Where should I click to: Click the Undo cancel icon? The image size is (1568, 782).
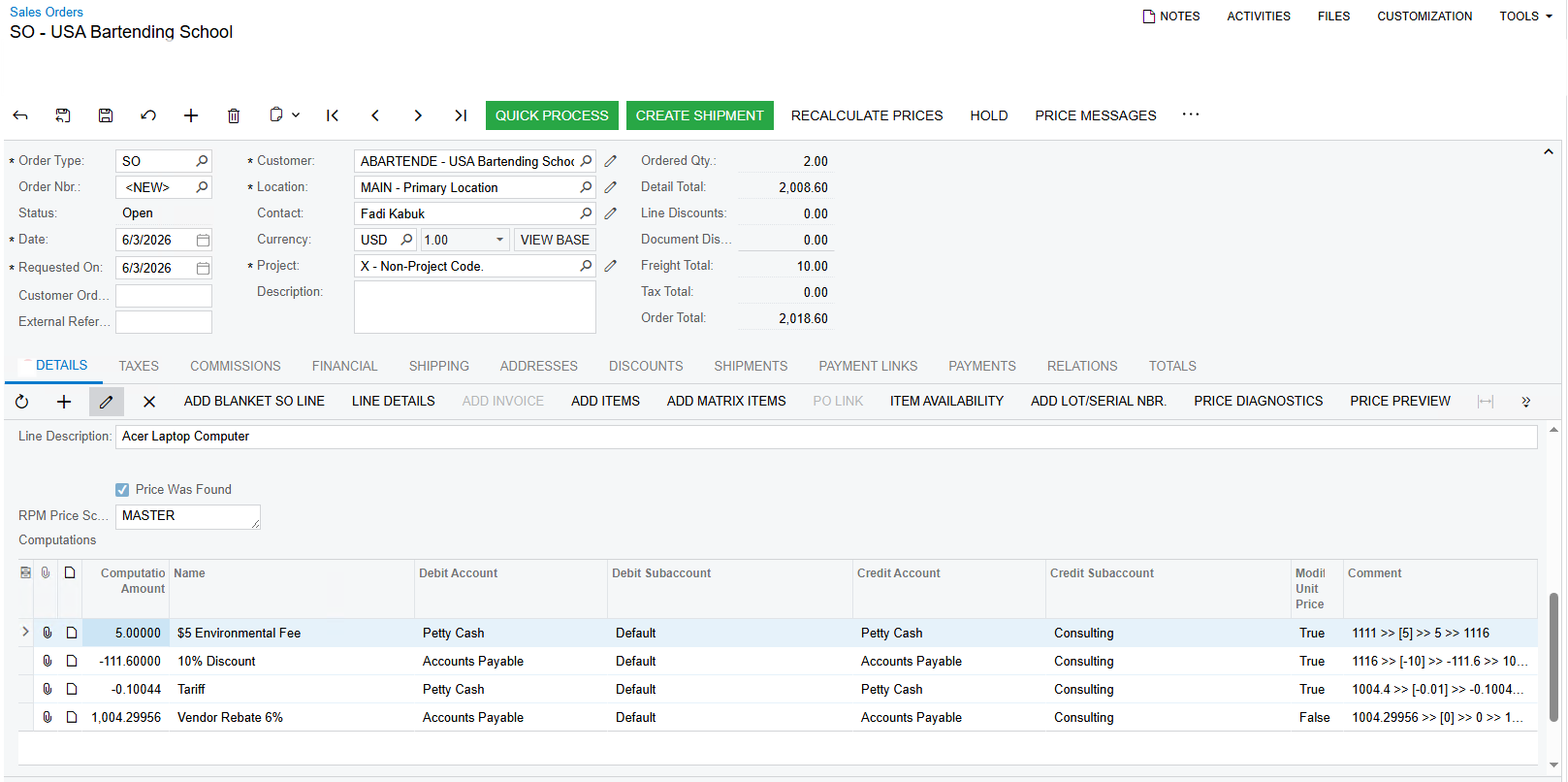click(x=148, y=115)
